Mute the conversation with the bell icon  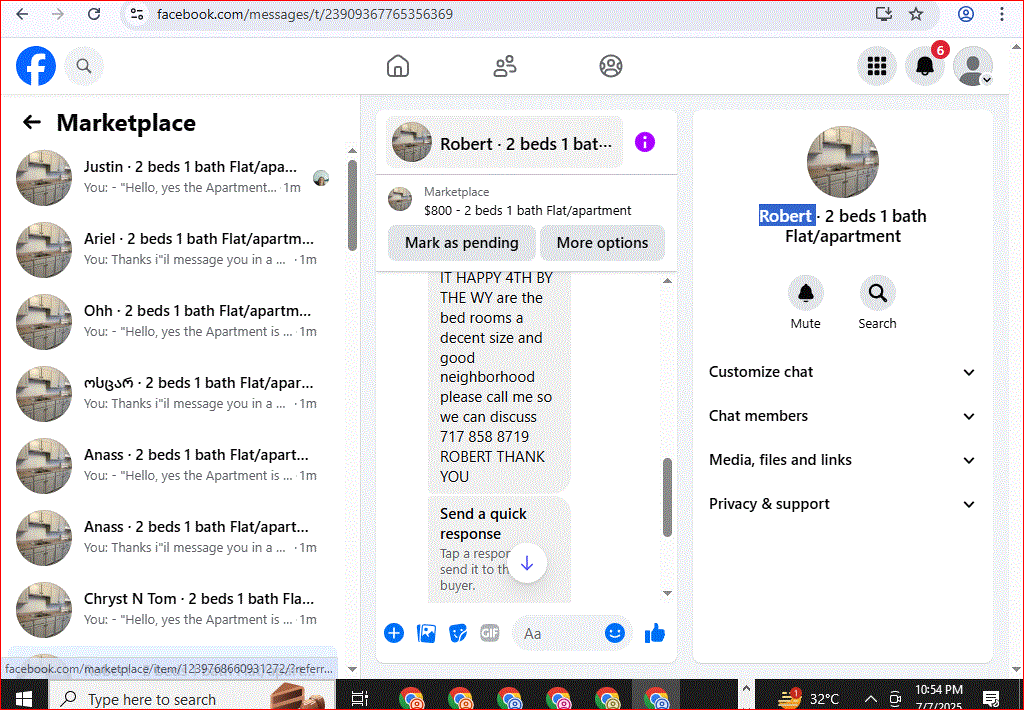point(805,293)
